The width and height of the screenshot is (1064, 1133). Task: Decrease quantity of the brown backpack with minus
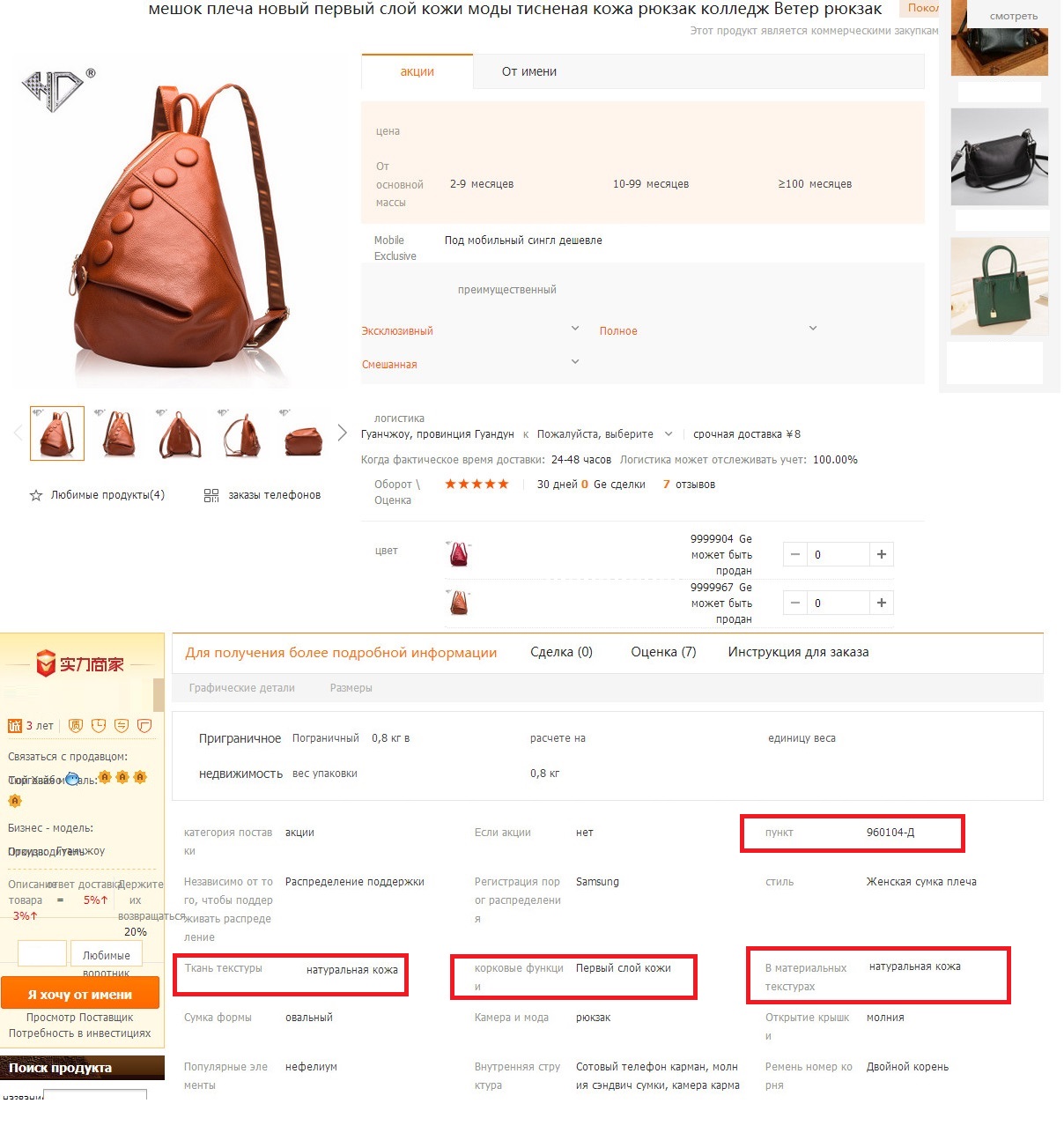point(795,603)
